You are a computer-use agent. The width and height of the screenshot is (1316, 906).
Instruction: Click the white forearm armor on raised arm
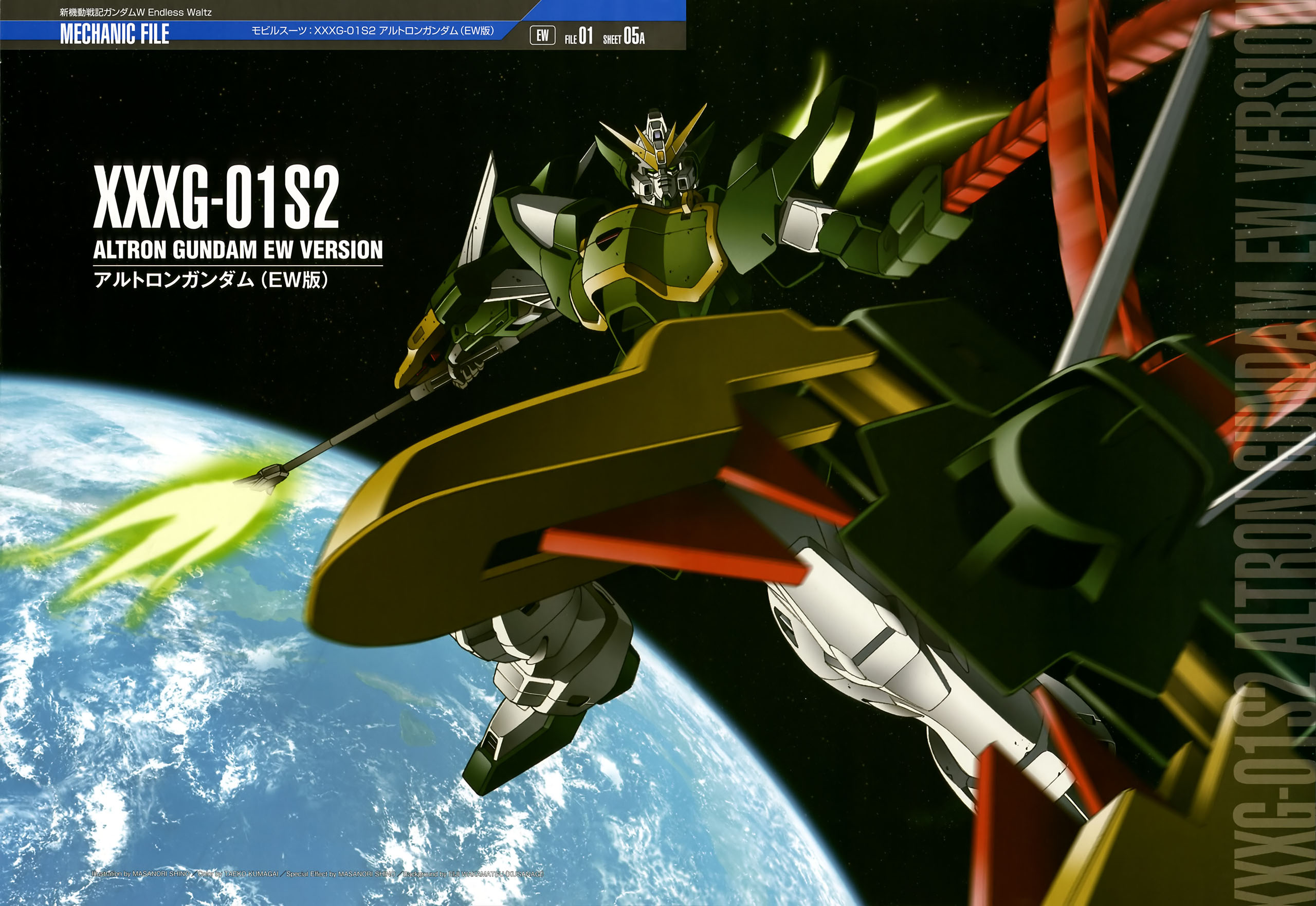point(800,224)
